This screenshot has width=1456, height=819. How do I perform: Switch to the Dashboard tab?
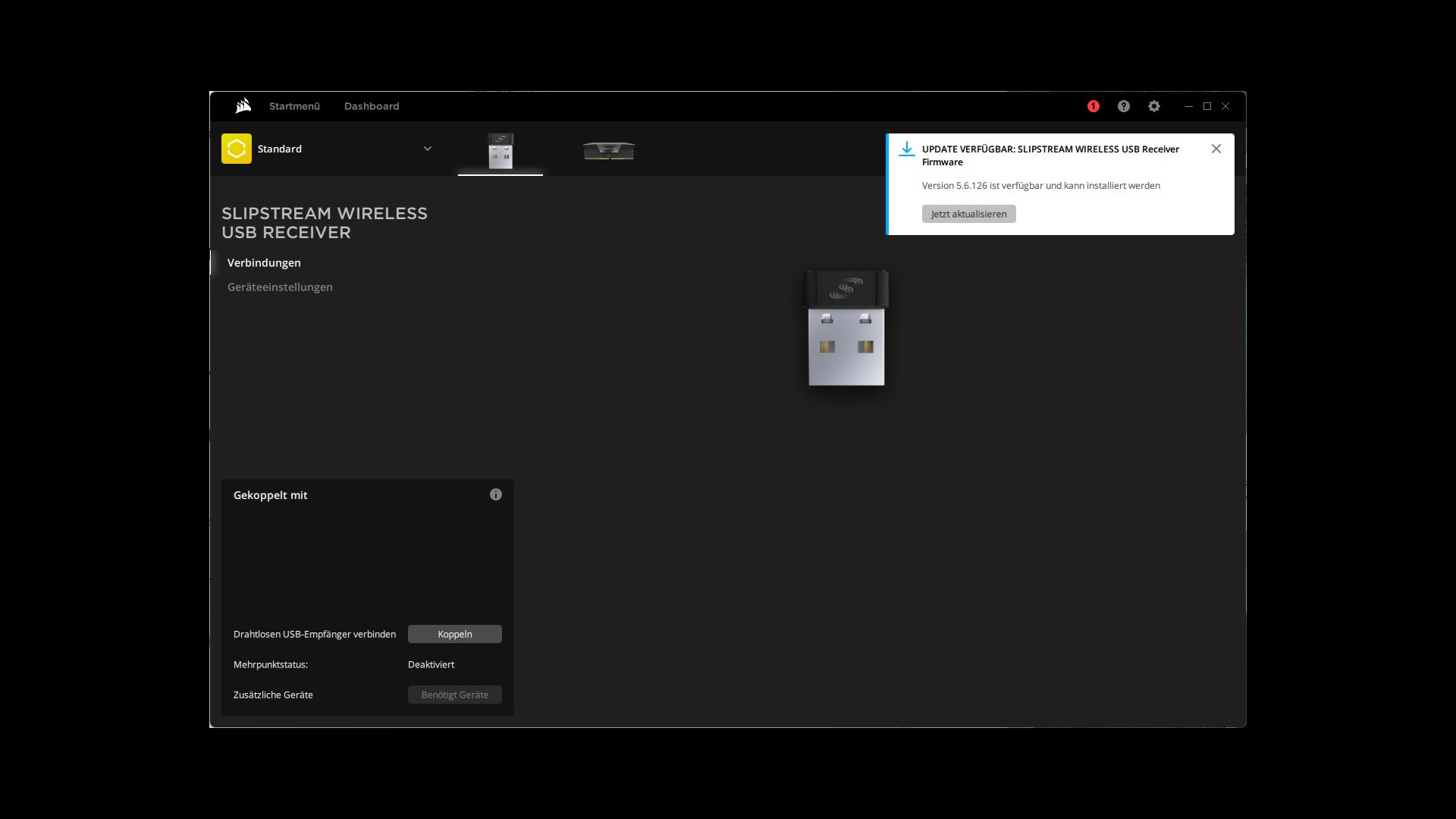tap(372, 106)
